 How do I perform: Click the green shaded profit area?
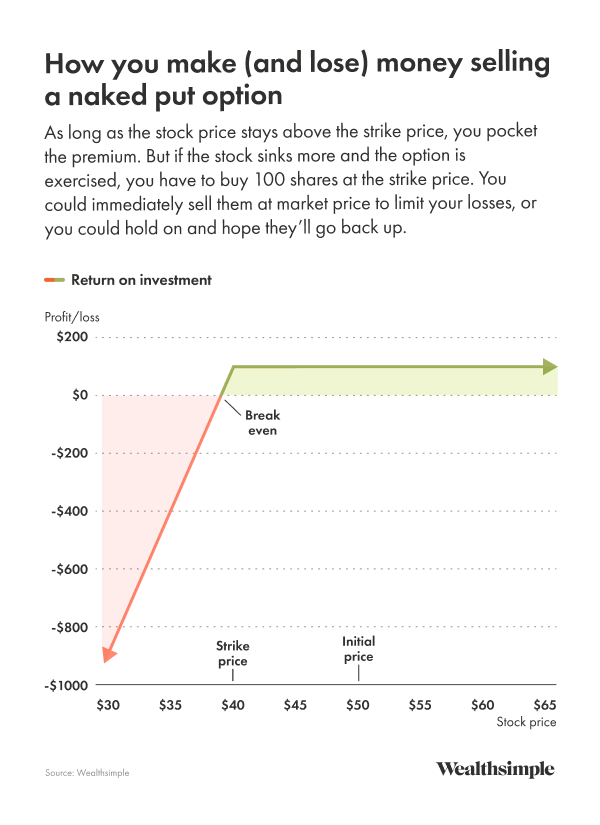400,381
